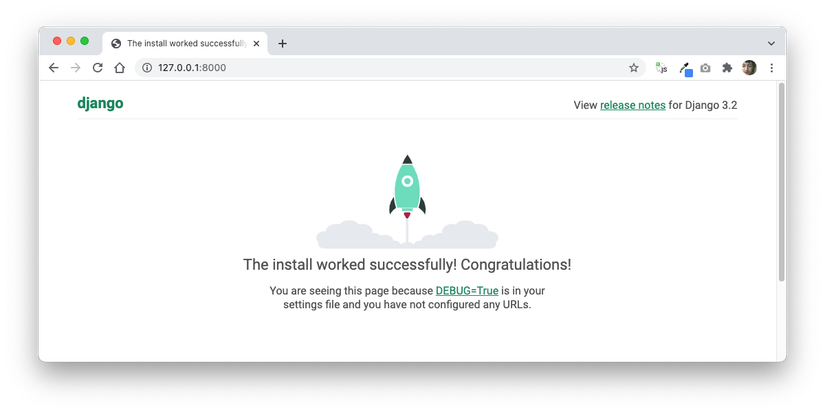This screenshot has width=825, height=413.
Task: Select 'The install worked successfully' tab
Action: pyautogui.click(x=185, y=44)
